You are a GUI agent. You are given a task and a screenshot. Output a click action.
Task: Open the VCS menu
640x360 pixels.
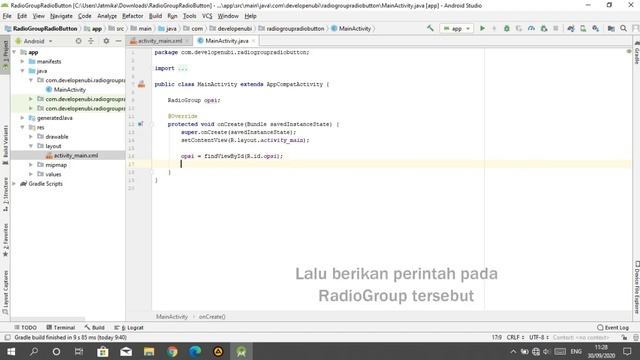pos(207,16)
